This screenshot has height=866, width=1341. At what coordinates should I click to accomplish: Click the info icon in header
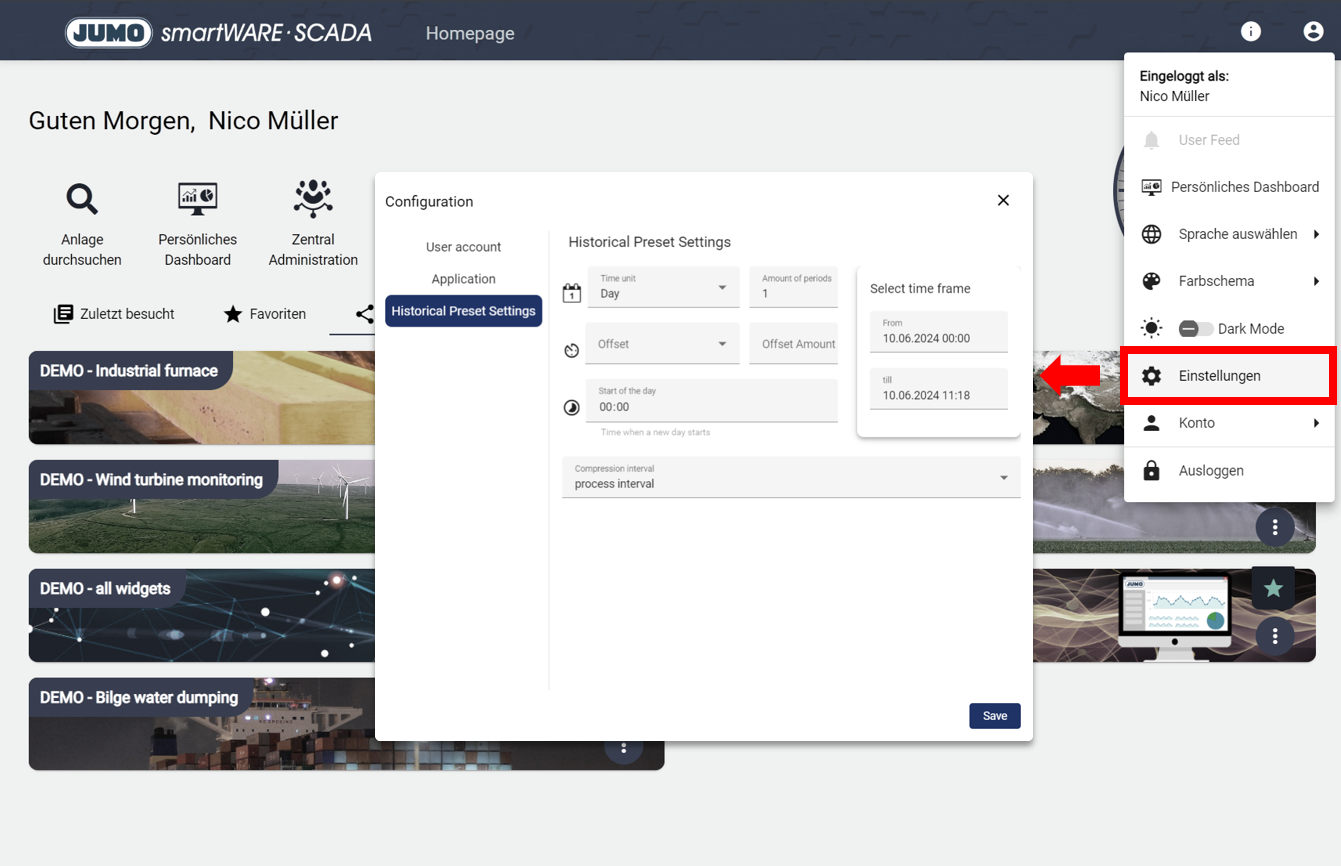(1250, 32)
